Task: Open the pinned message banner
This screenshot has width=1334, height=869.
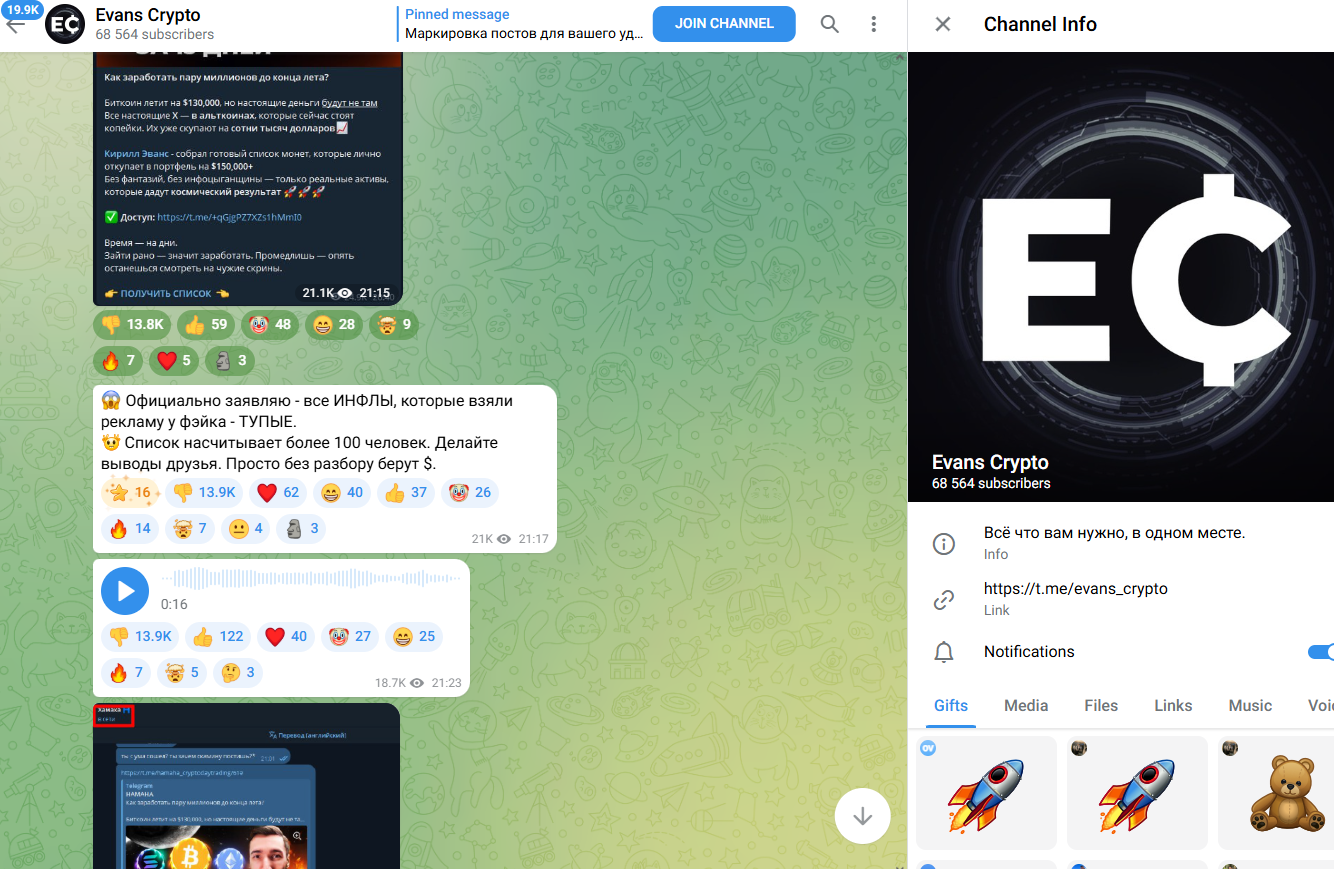Action: coord(522,24)
